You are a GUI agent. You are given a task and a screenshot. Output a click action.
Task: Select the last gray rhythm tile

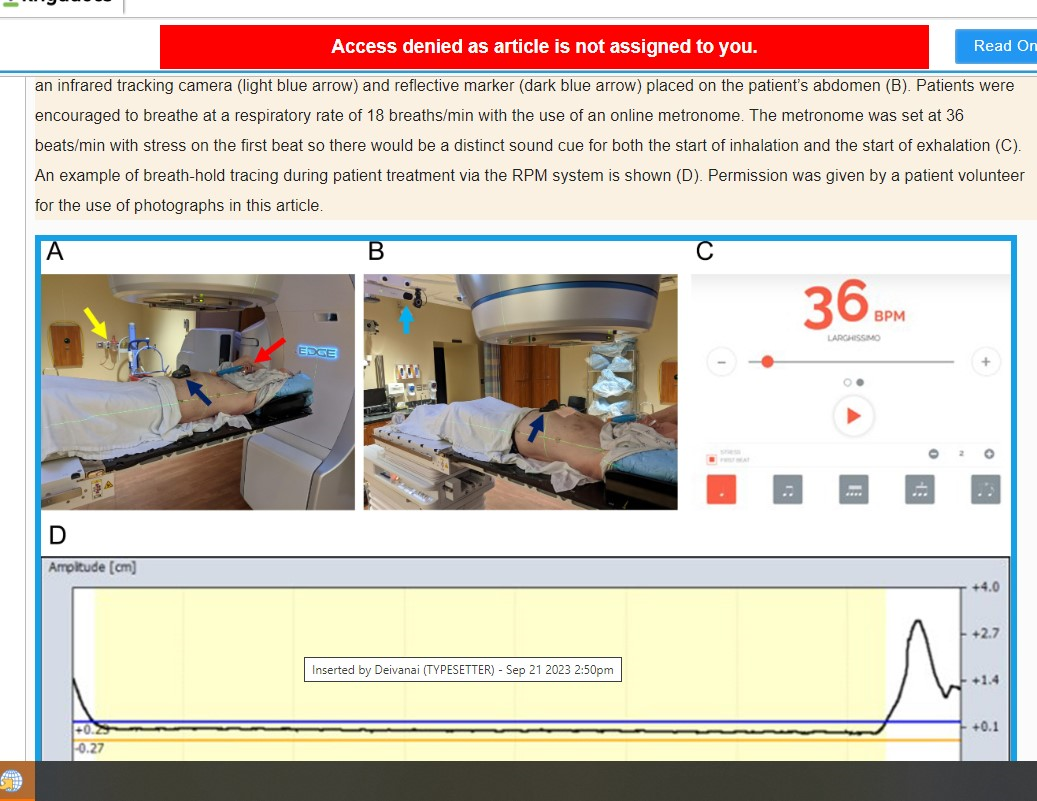[985, 490]
